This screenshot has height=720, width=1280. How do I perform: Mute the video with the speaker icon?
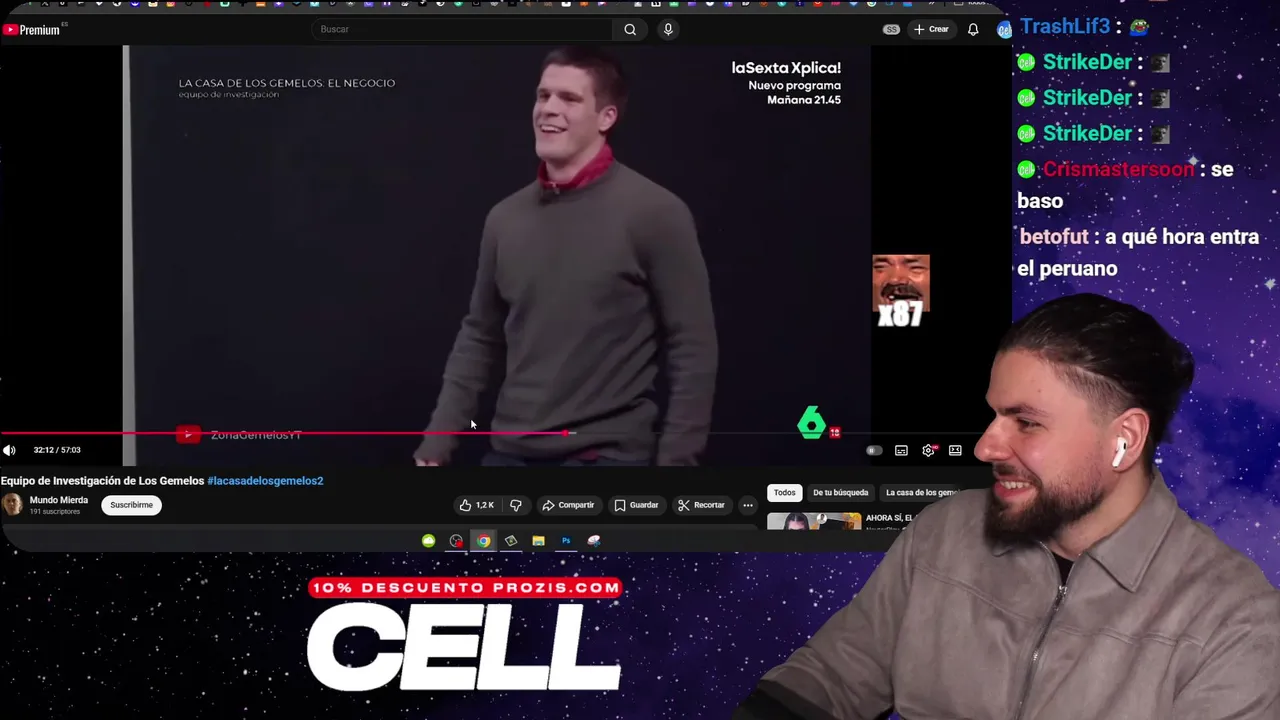click(9, 450)
